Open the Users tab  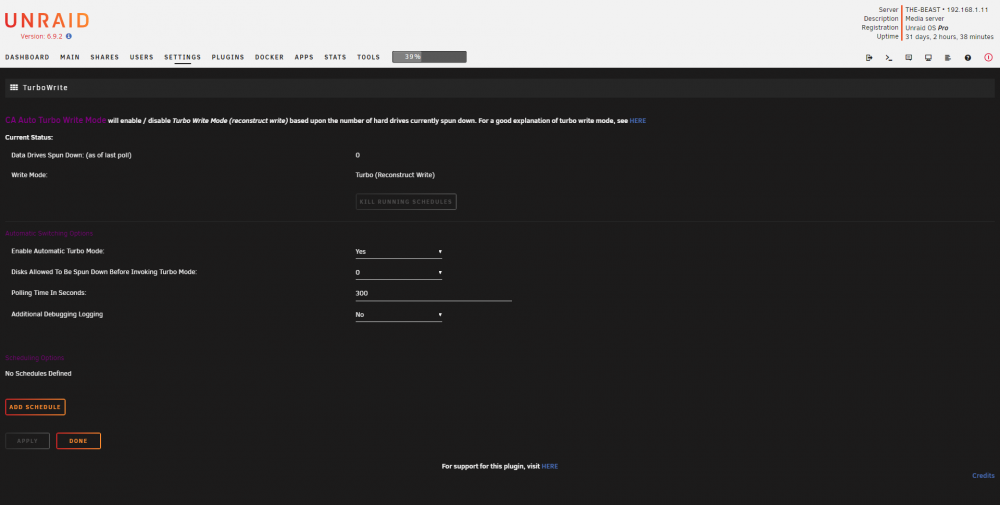142,57
